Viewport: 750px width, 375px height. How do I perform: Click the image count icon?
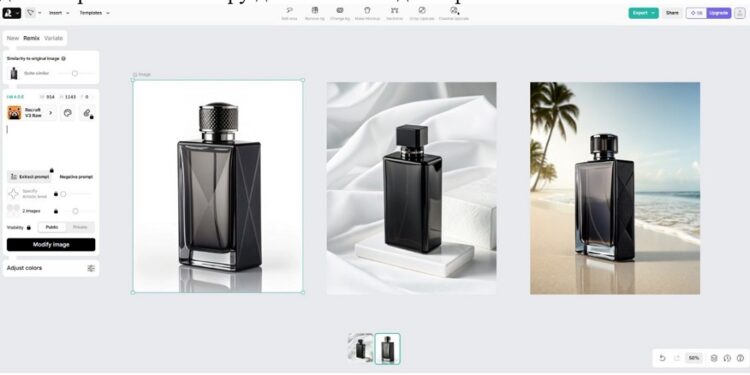[x=14, y=211]
